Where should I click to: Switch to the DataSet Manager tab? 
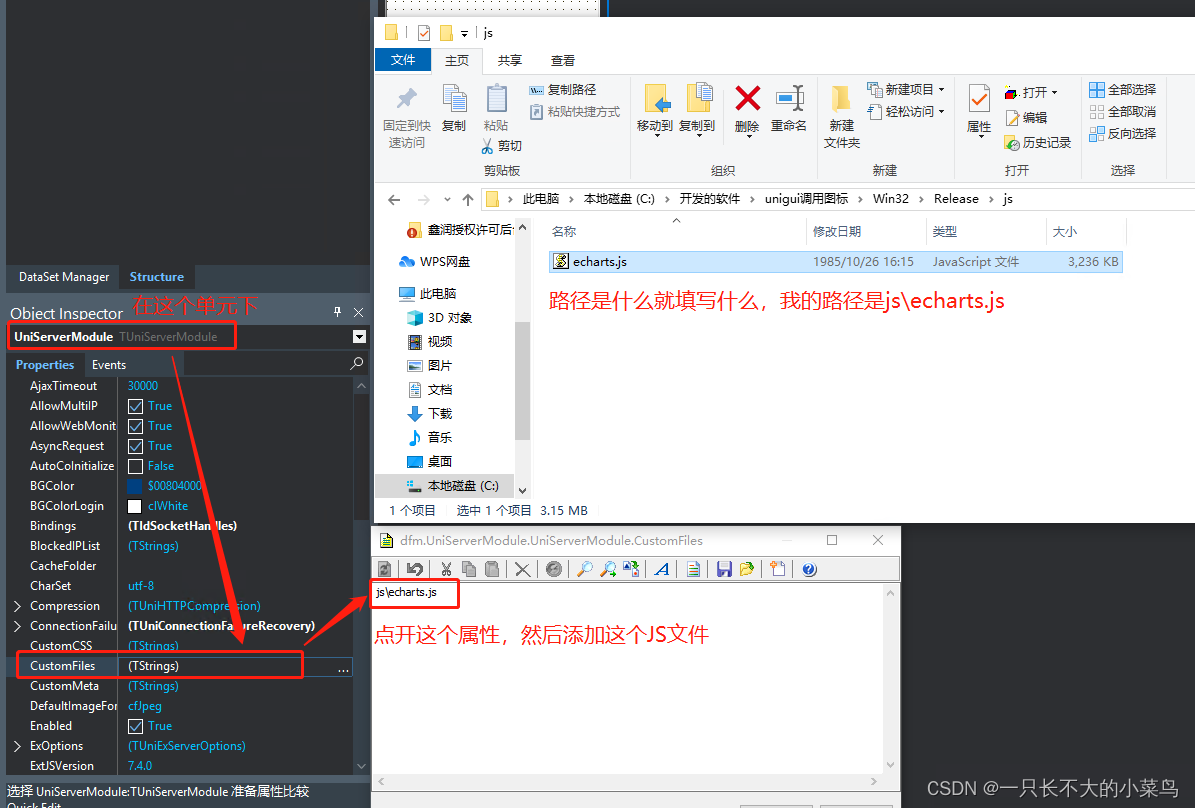point(62,276)
